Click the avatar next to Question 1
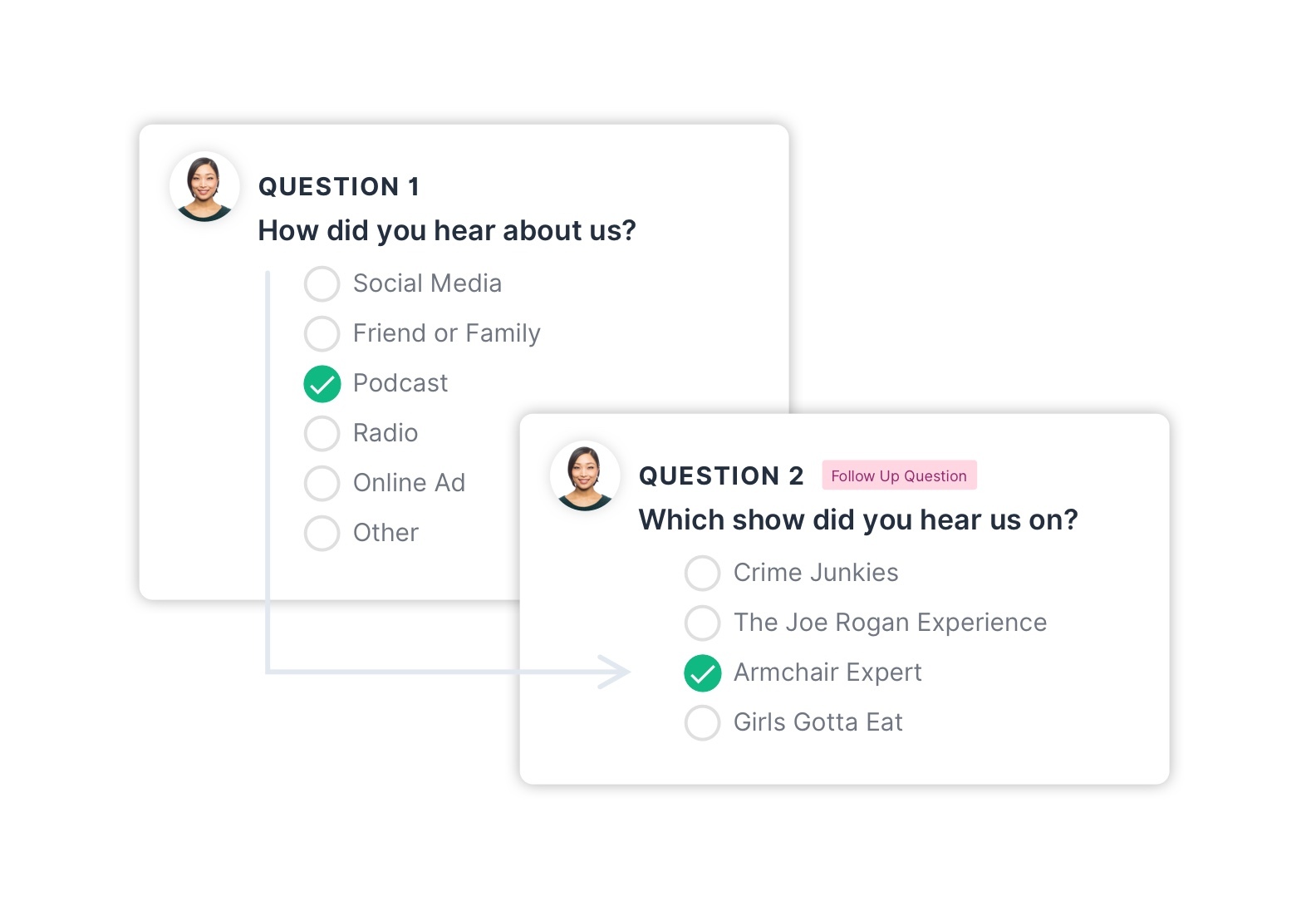This screenshot has height=921, width=1316. (x=204, y=186)
